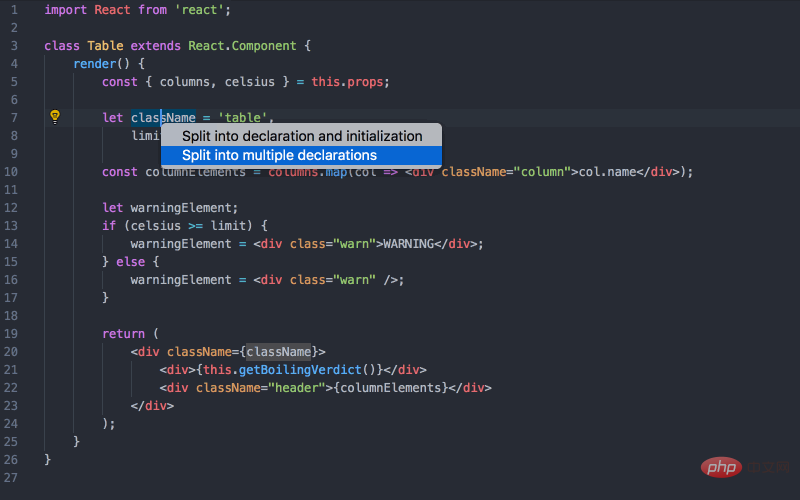Screen dimensions: 800x500
Task: Click this.props on line 5
Action: [x=347, y=82]
